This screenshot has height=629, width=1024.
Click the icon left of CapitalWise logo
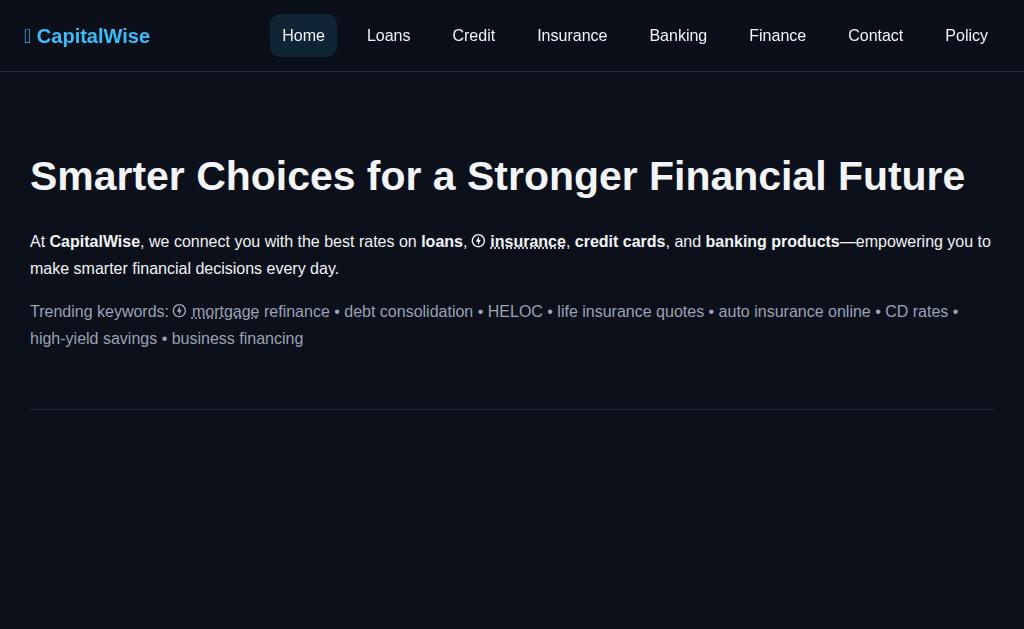[28, 37]
